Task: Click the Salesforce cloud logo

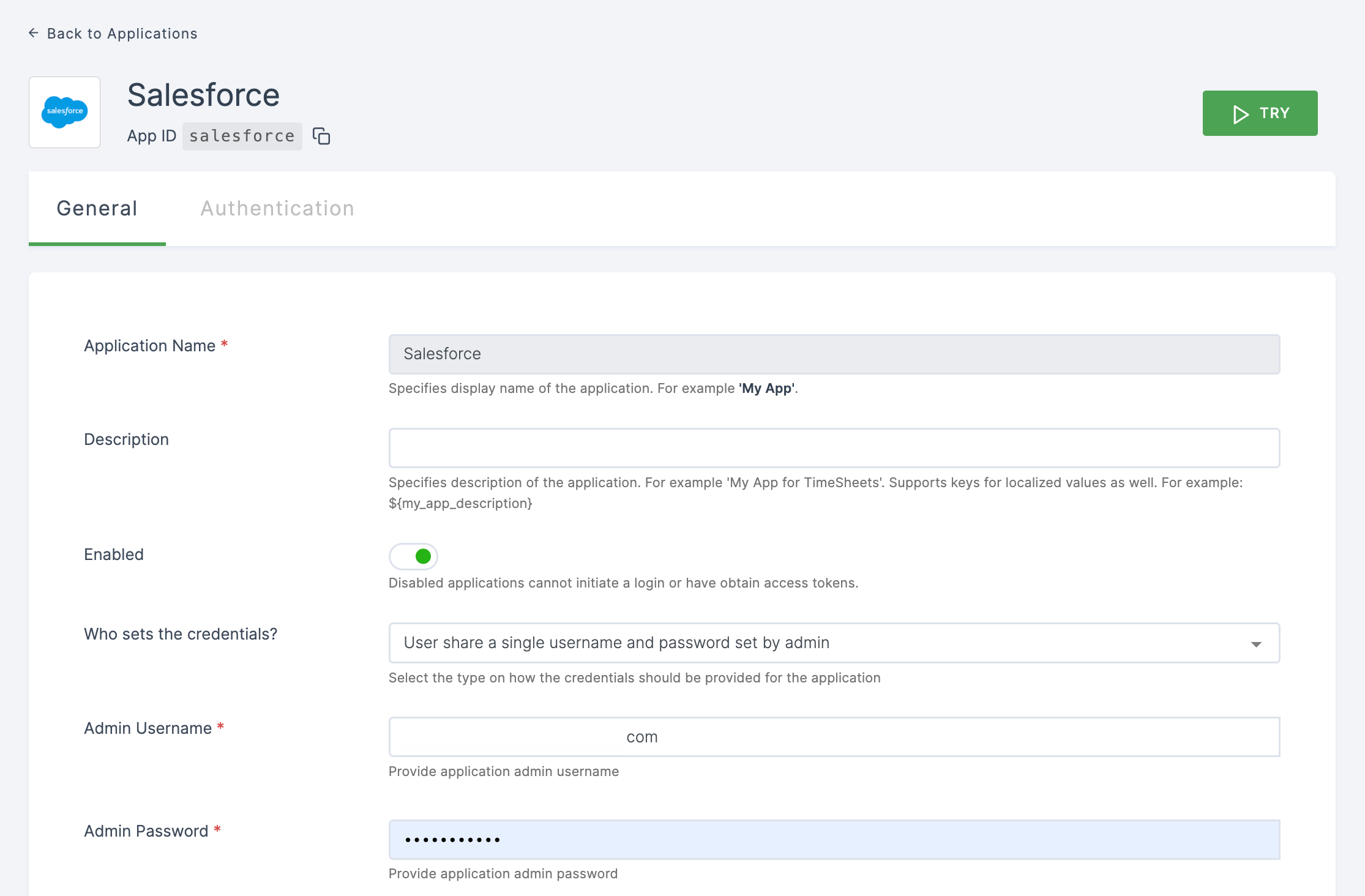Action: tap(64, 112)
